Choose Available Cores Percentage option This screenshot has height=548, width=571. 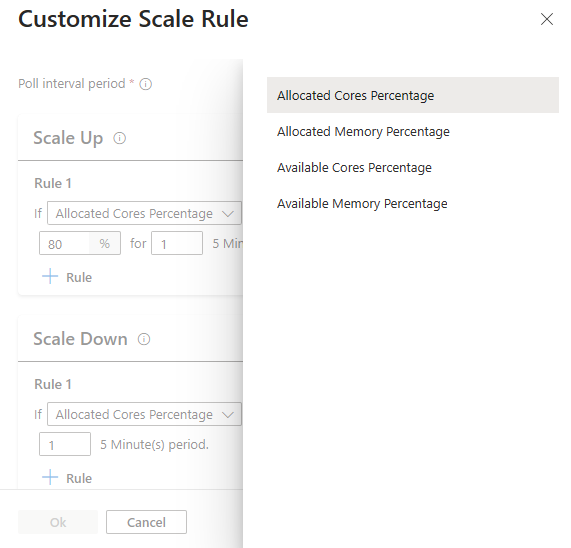point(413,167)
